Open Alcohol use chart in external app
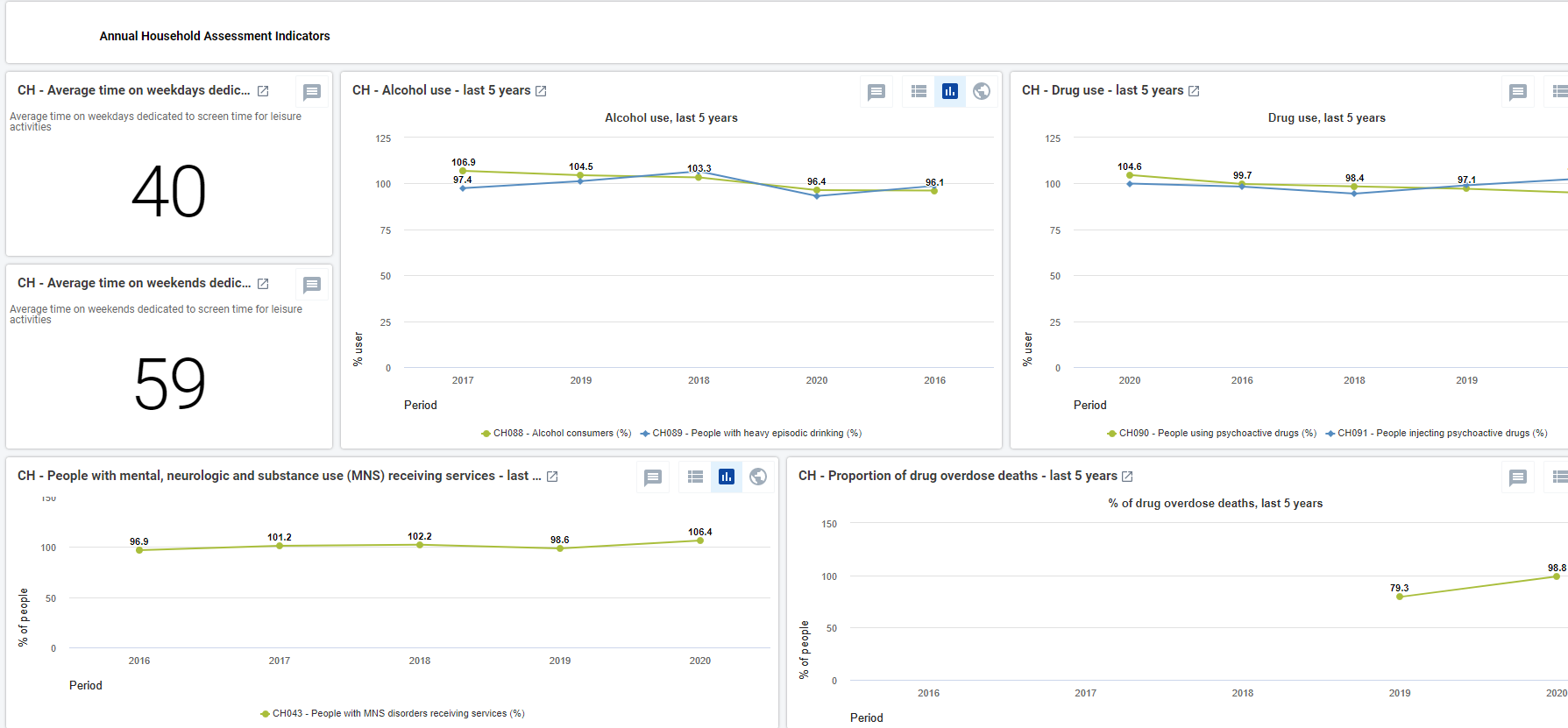Image resolution: width=1568 pixels, height=728 pixels. tap(541, 91)
